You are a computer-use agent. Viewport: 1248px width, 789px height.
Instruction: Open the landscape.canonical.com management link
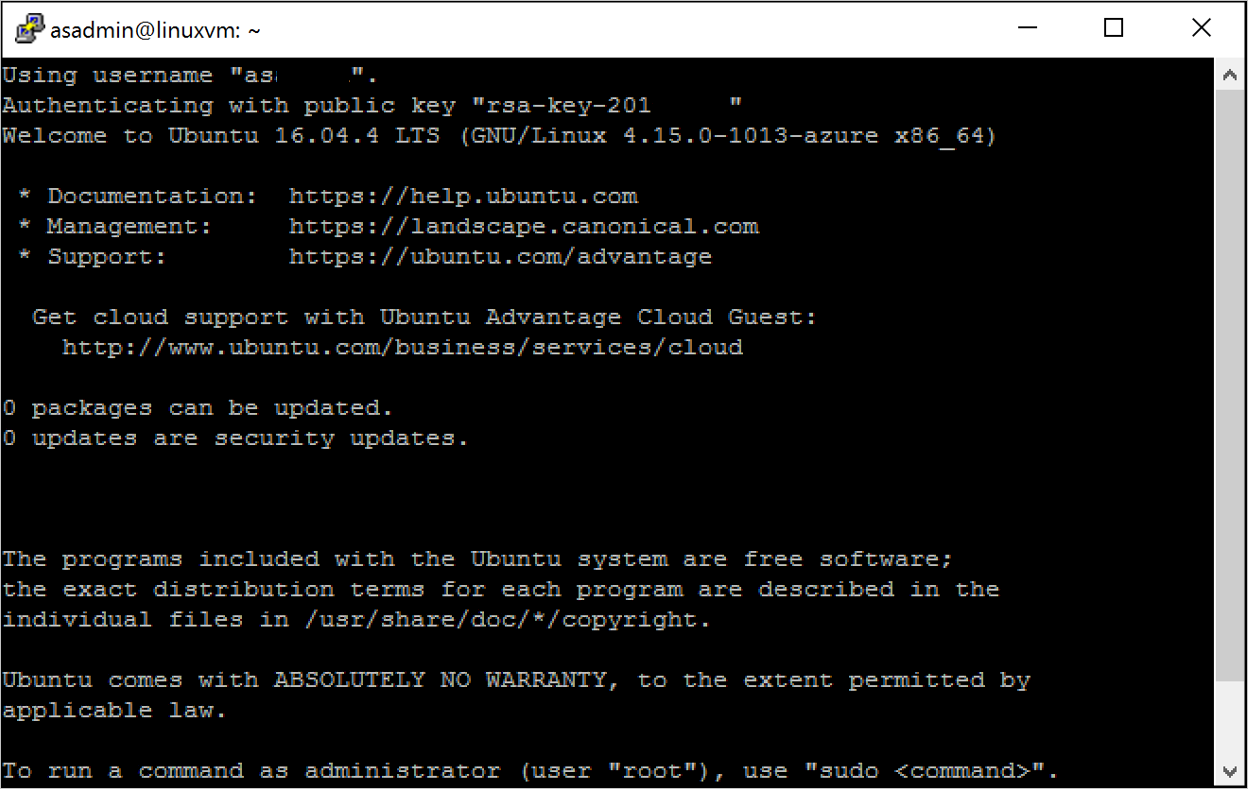(523, 226)
